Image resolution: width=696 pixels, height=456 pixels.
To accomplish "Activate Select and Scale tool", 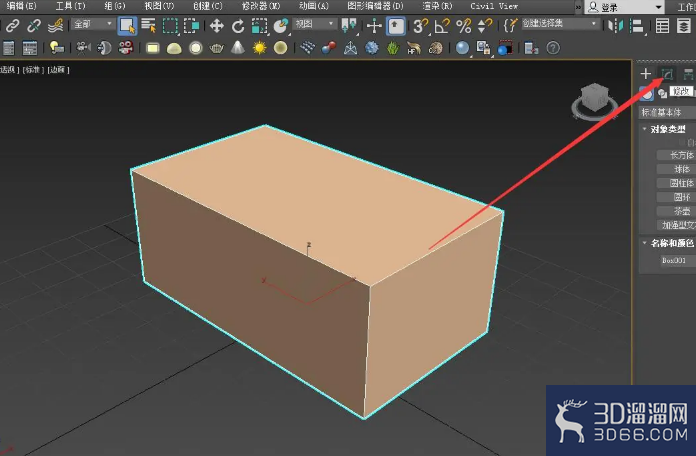I will 259,26.
